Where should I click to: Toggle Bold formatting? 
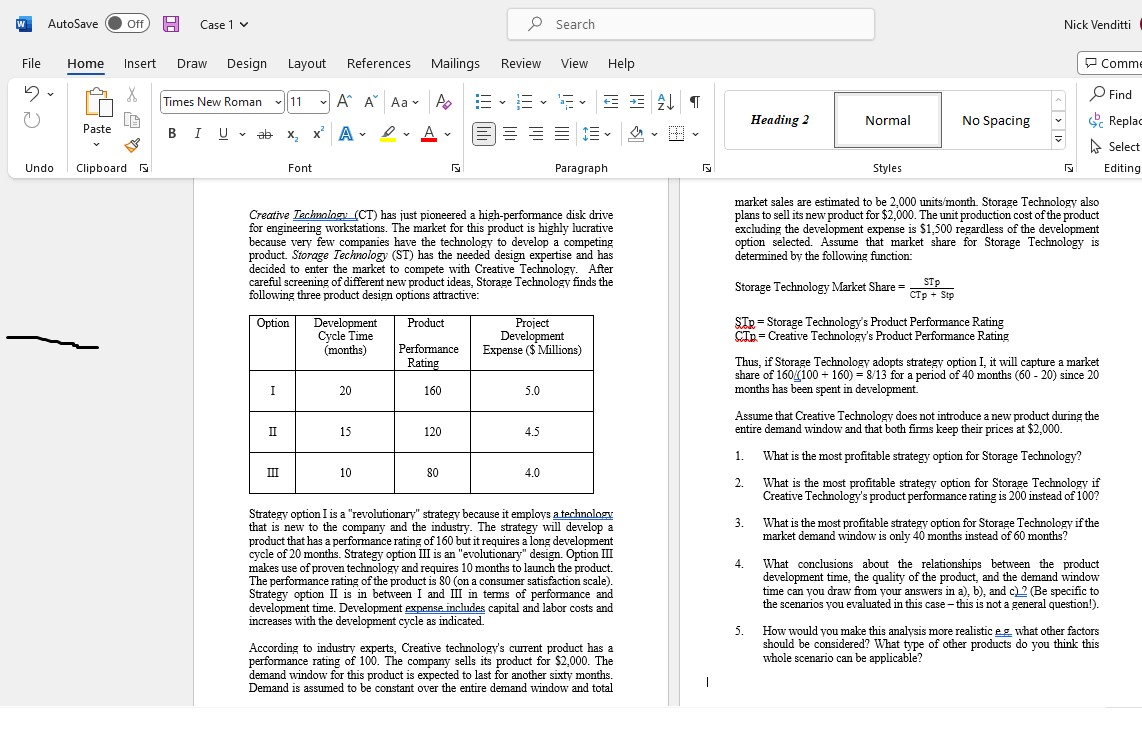point(171,132)
